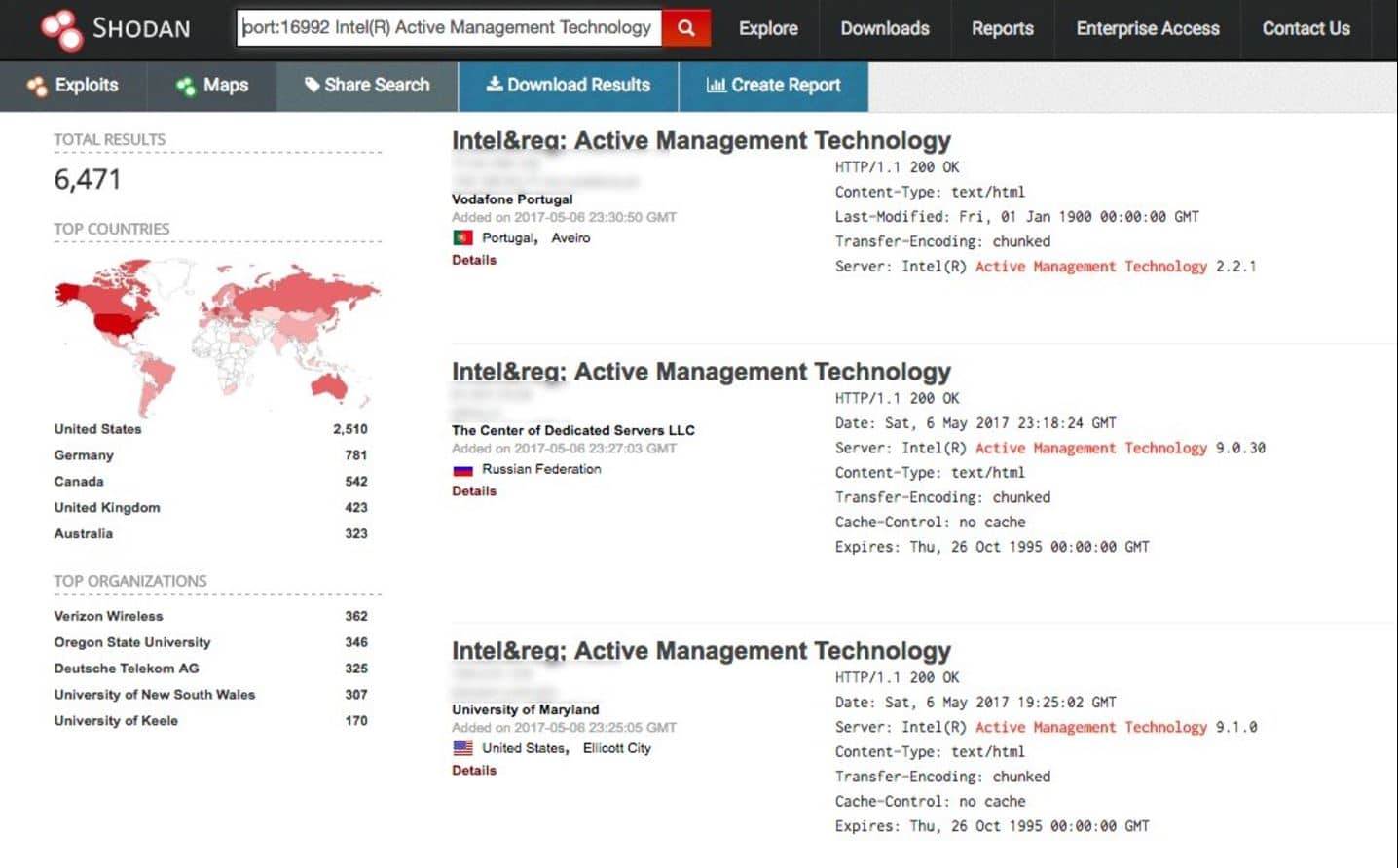Open the Contact Us page

tap(1306, 29)
